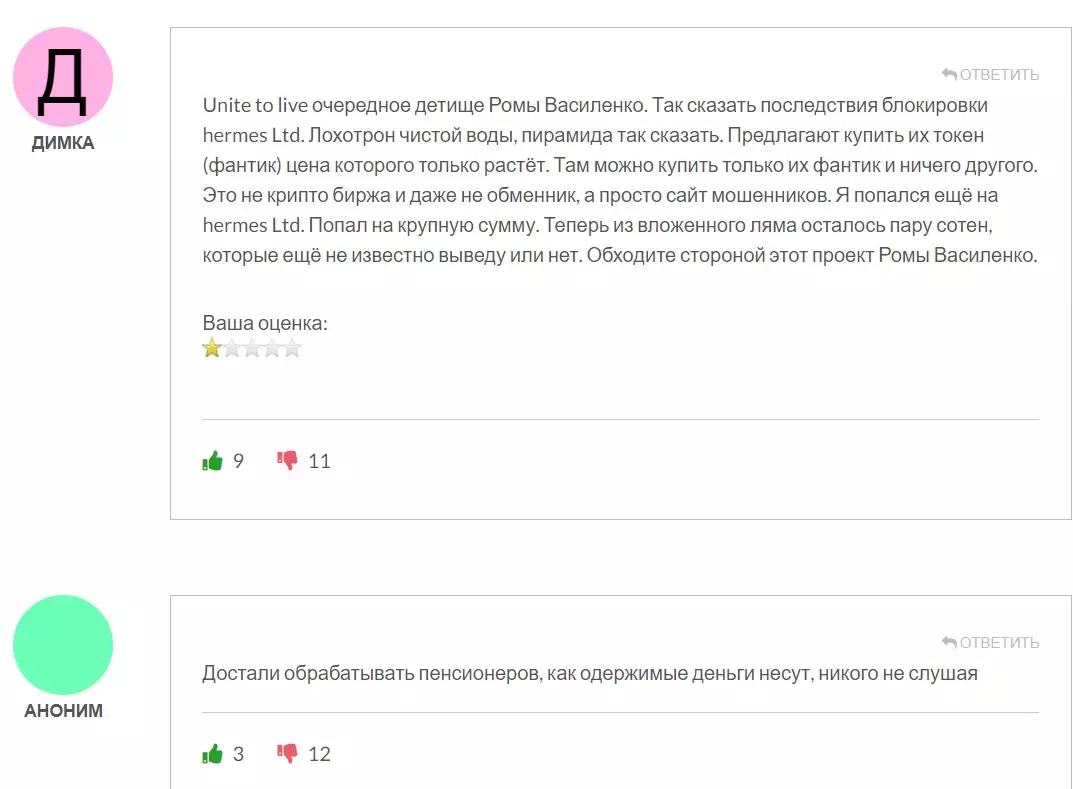Click the second rating star
The width and height of the screenshot is (1073, 789).
click(232, 348)
